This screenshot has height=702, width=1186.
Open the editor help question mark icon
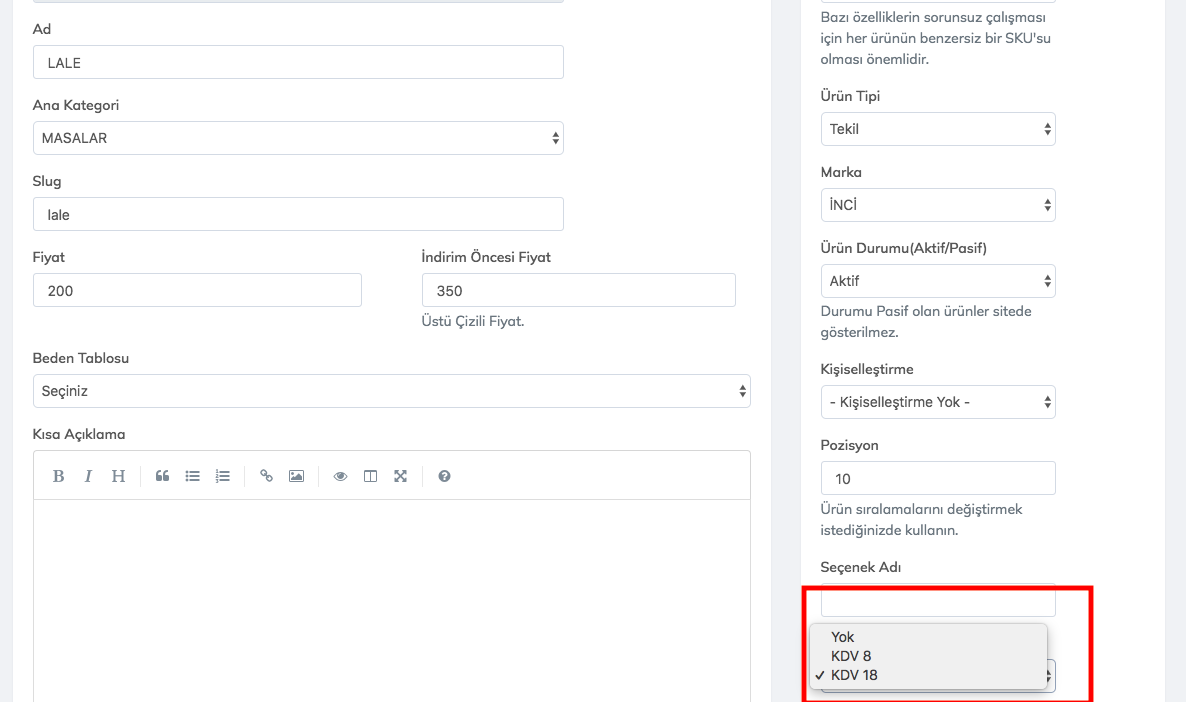(444, 476)
